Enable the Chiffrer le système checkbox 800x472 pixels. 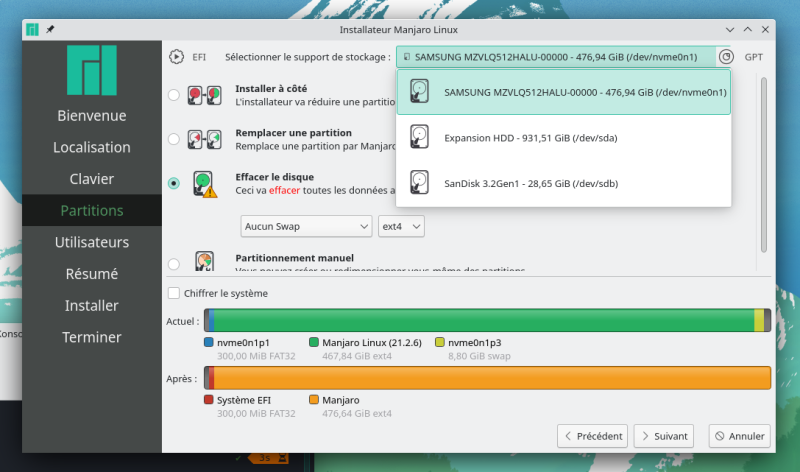click(x=173, y=293)
